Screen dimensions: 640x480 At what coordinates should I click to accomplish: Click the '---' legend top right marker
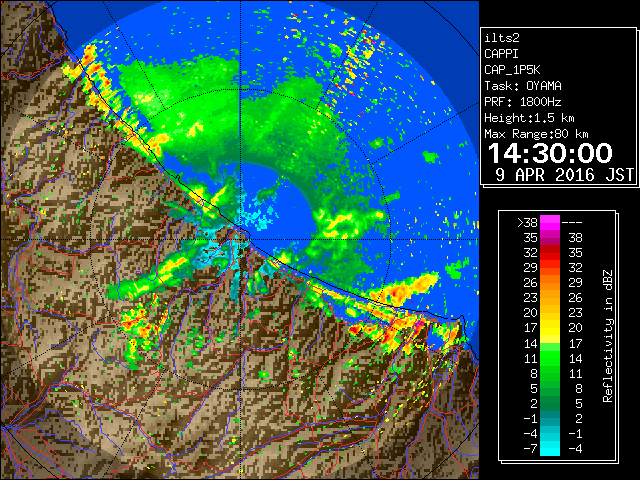tap(572, 223)
